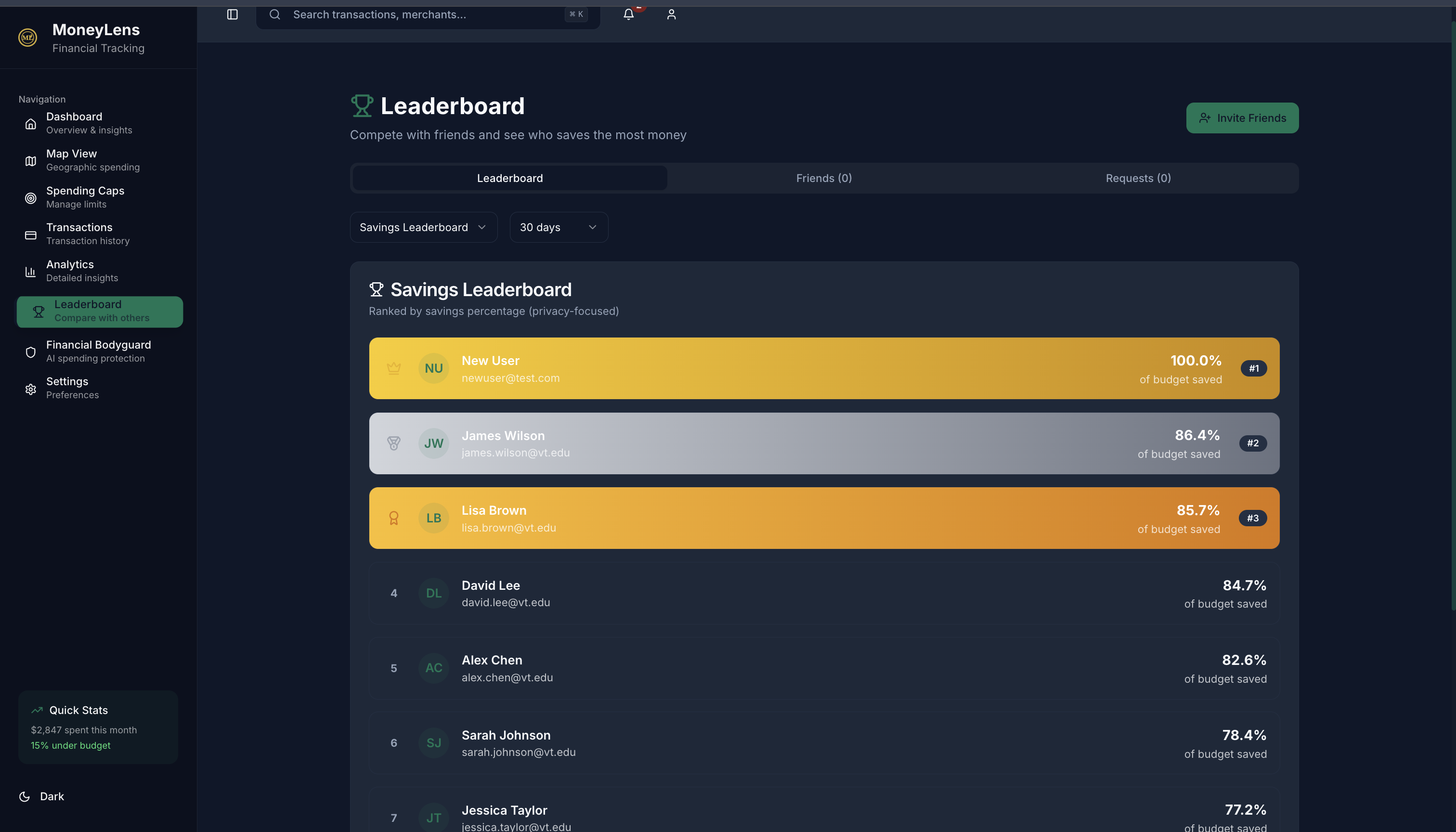Open notifications bell icon
The width and height of the screenshot is (1456, 832).
point(628,14)
